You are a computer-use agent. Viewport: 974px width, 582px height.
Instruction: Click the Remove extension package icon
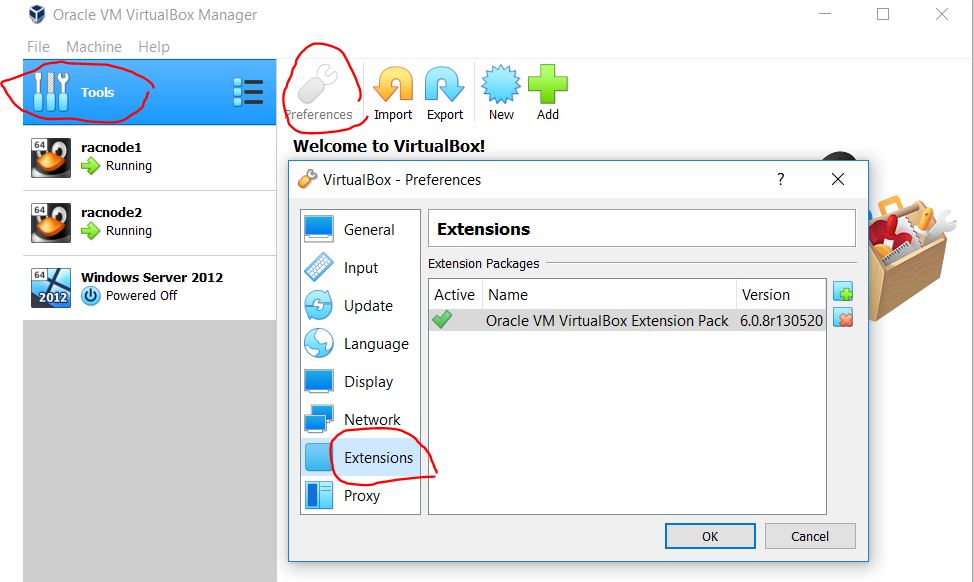(x=844, y=318)
